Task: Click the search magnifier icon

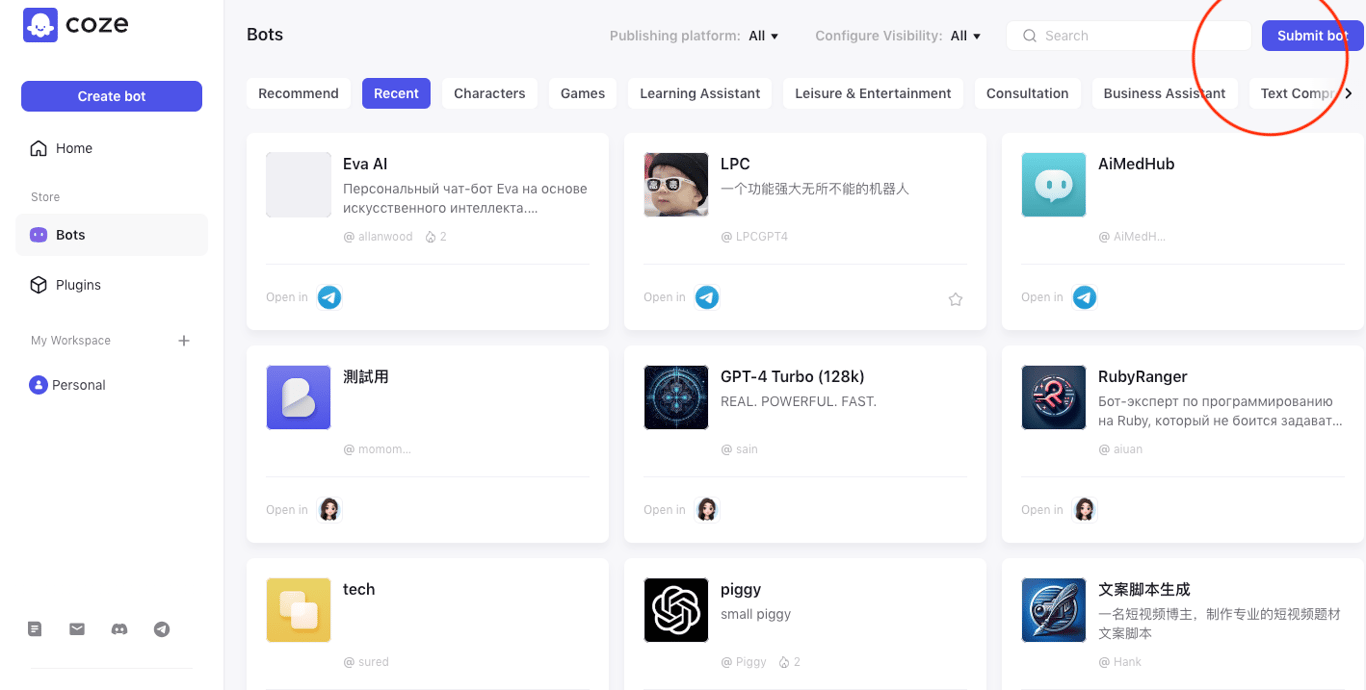Action: [1029, 36]
